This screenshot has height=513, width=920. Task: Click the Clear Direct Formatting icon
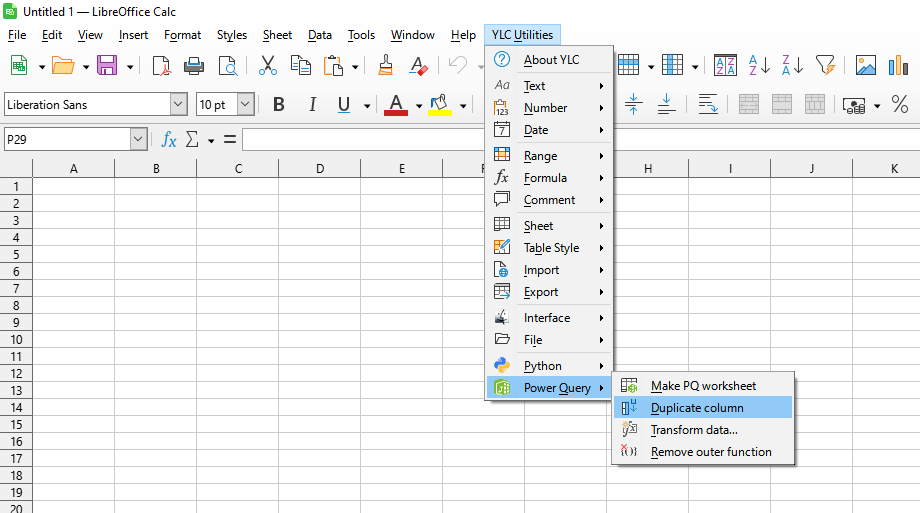click(x=418, y=65)
